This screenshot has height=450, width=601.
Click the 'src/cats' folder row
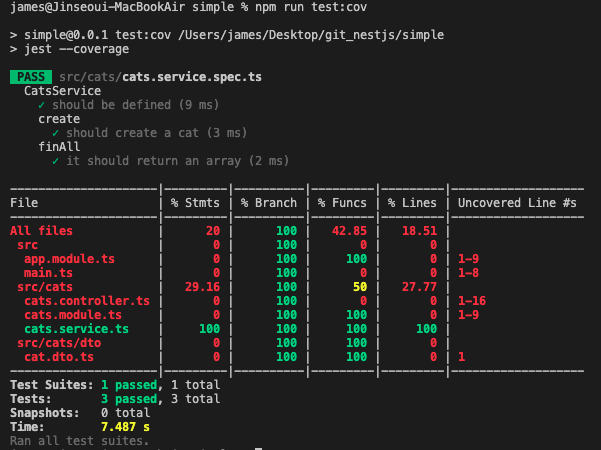(45, 287)
